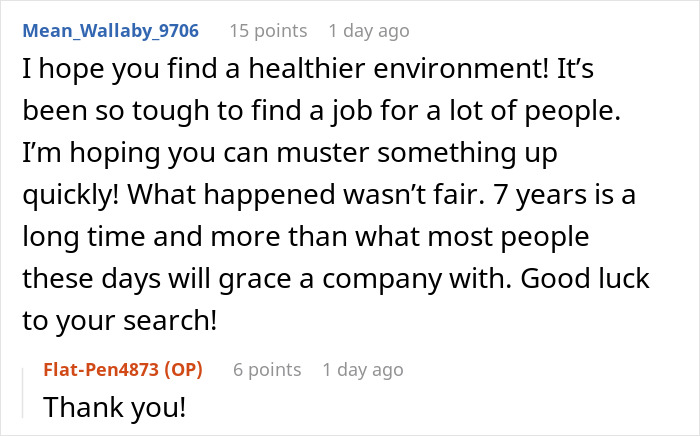Image resolution: width=700 pixels, height=436 pixels.
Task: Click the '(OP)' tag beside Flat-Pen4873
Action: tap(184, 369)
